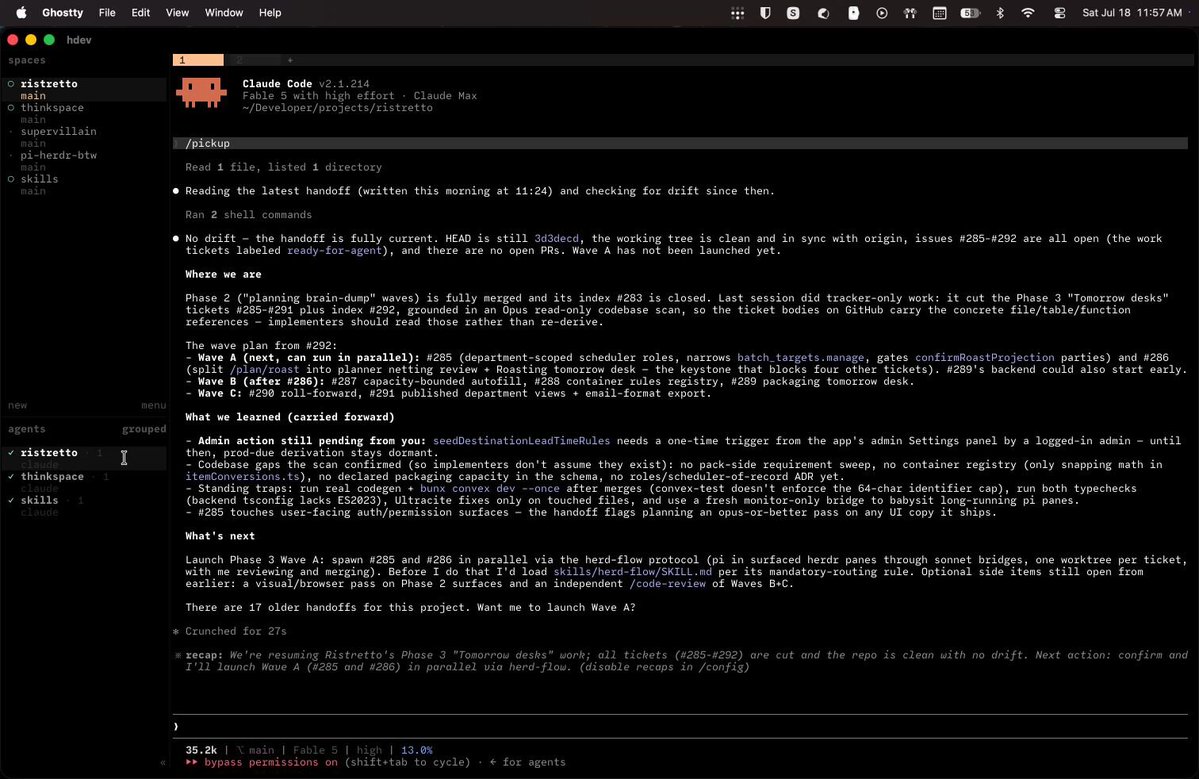The image size is (1199, 779).
Task: Click the status circle beside thinkspace space
Action: pos(11,107)
